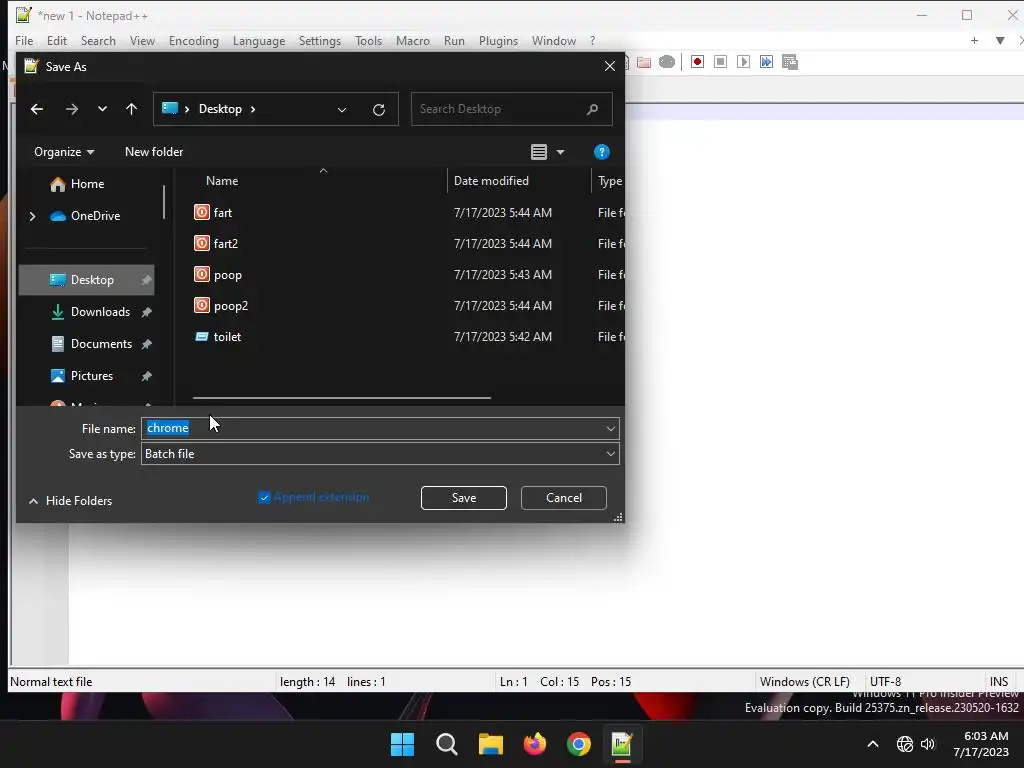This screenshot has width=1024, height=768.
Task: Launch Chrome from taskbar
Action: coord(579,744)
